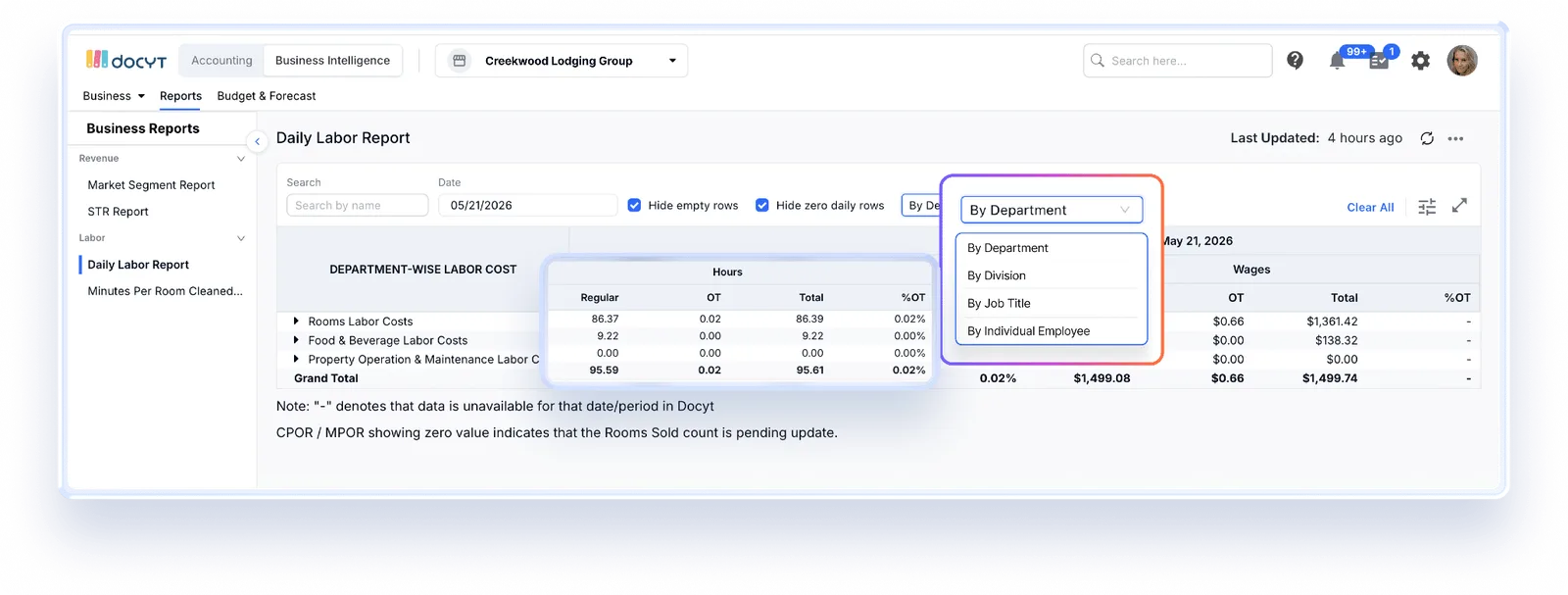Switch to the Business Intelligence tab
Viewport: 1568px width, 595px height.
click(x=332, y=61)
